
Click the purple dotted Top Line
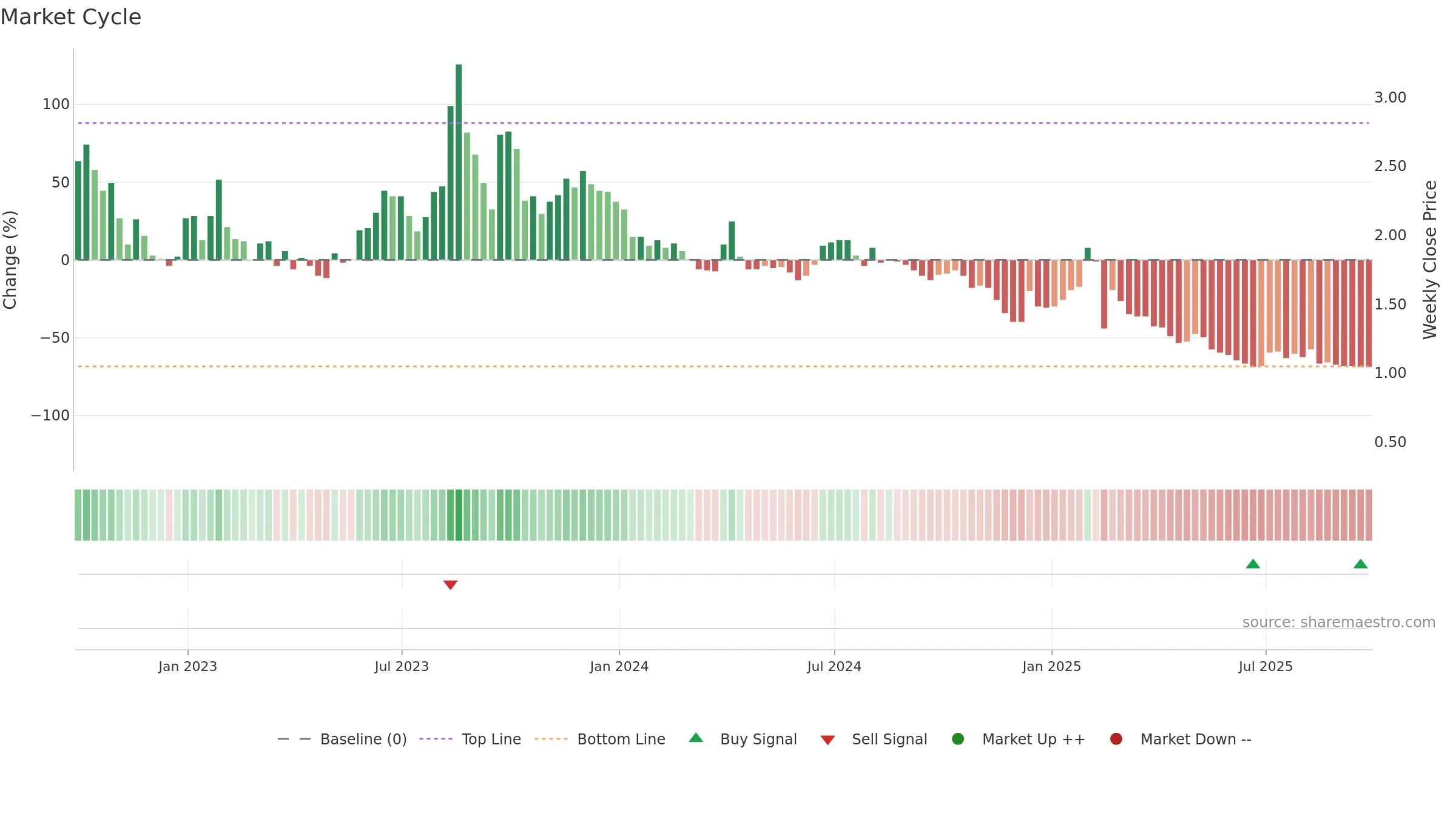(x=723, y=123)
